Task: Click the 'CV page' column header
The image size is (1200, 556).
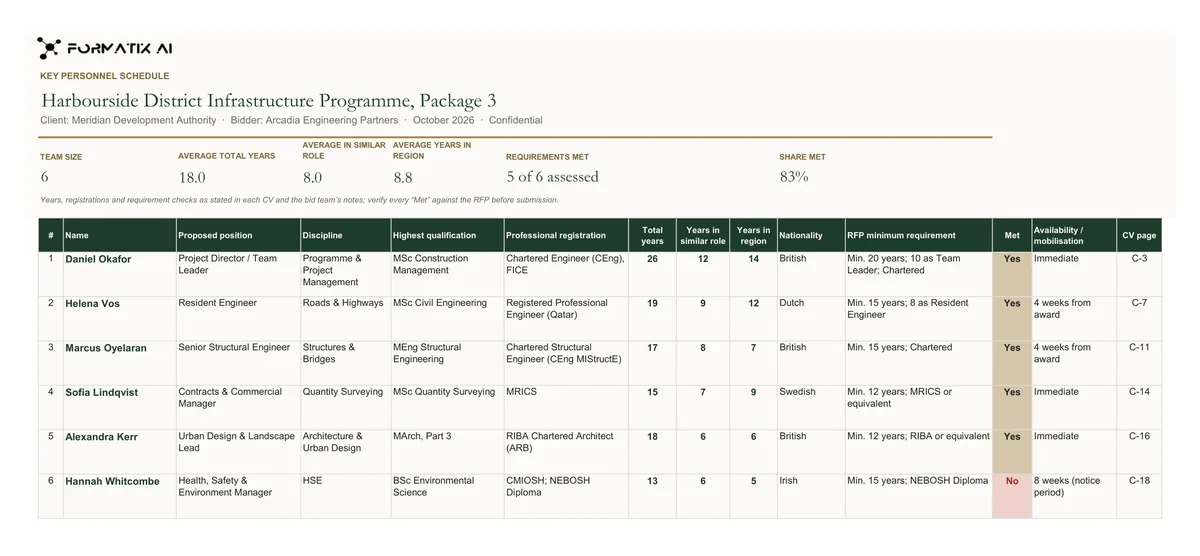Action: tap(1139, 236)
